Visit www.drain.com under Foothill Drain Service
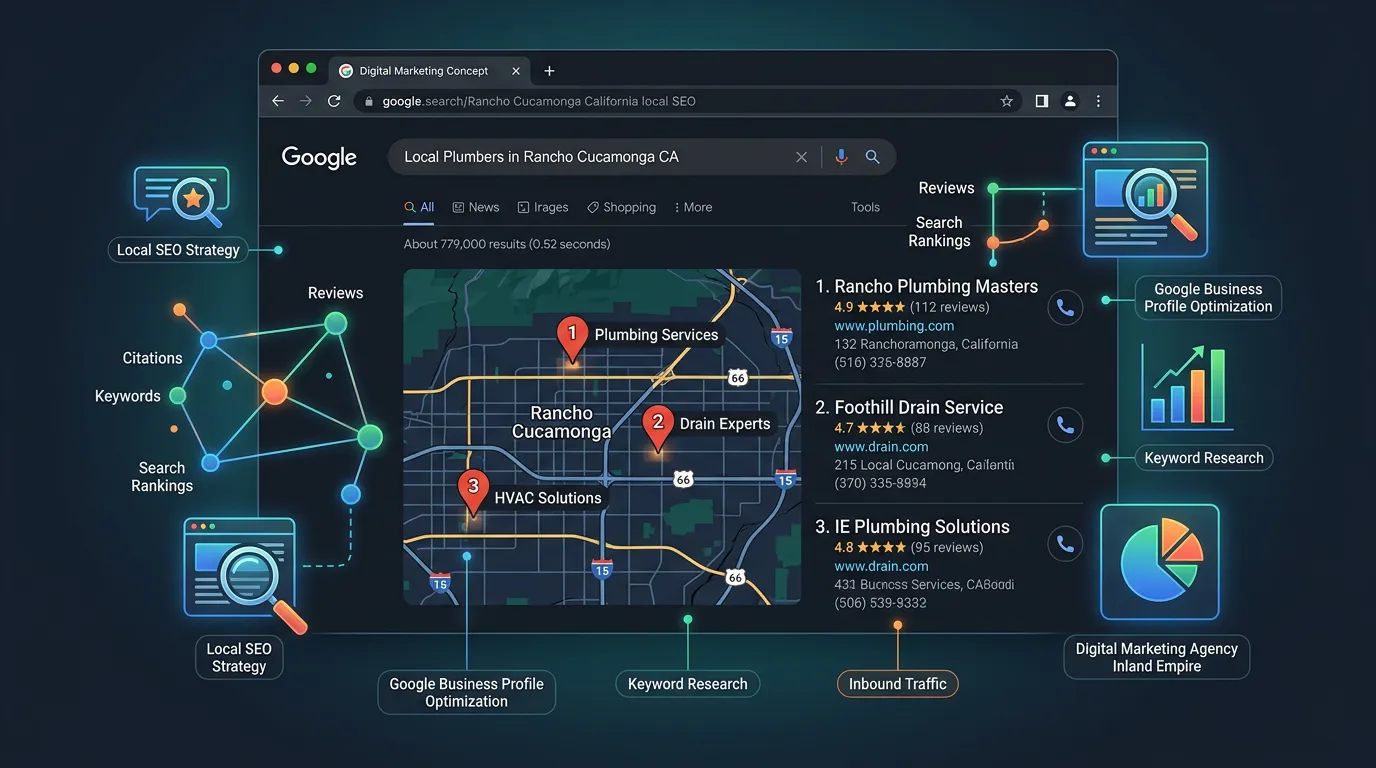 click(881, 447)
